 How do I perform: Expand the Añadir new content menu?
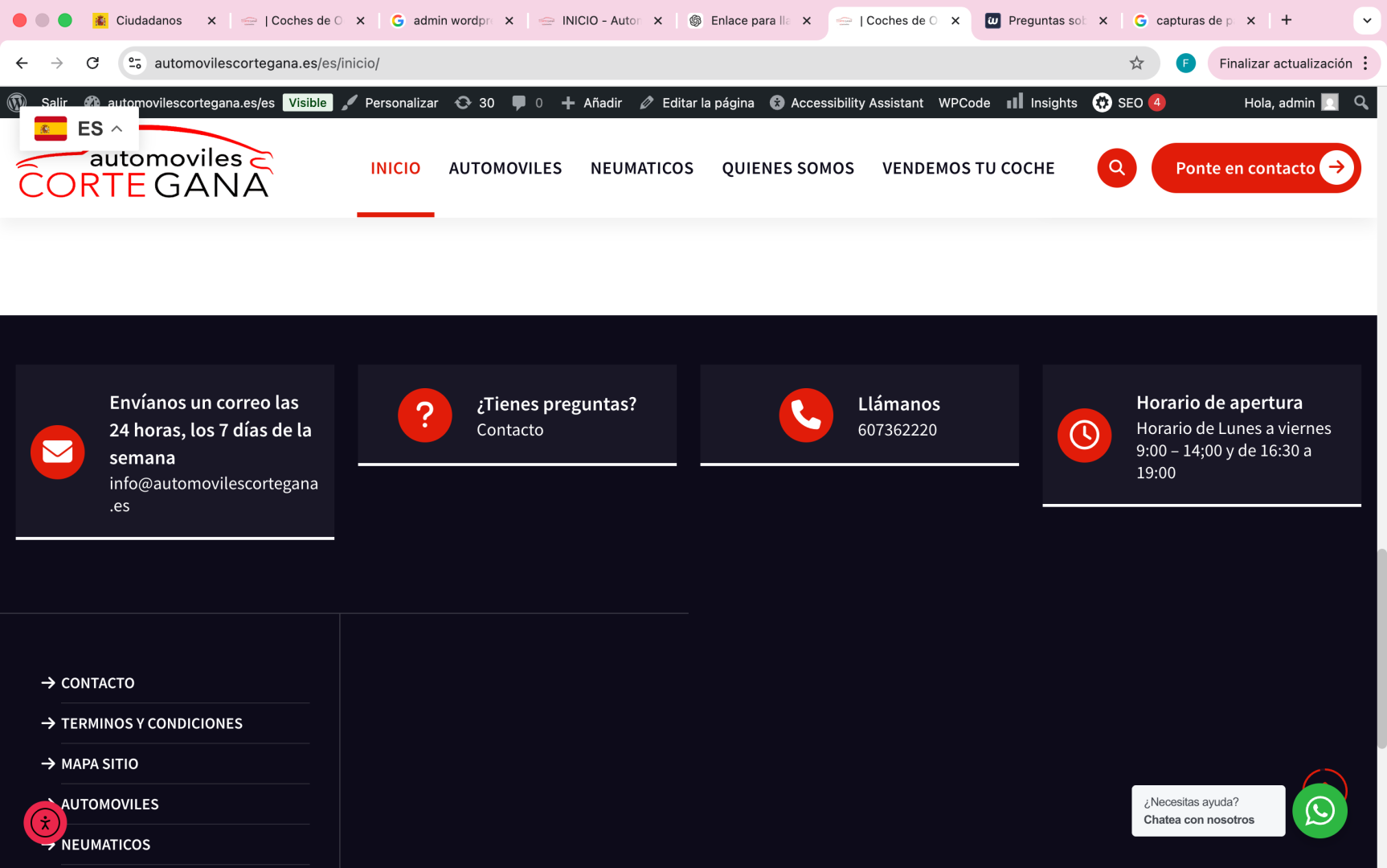pyautogui.click(x=591, y=103)
